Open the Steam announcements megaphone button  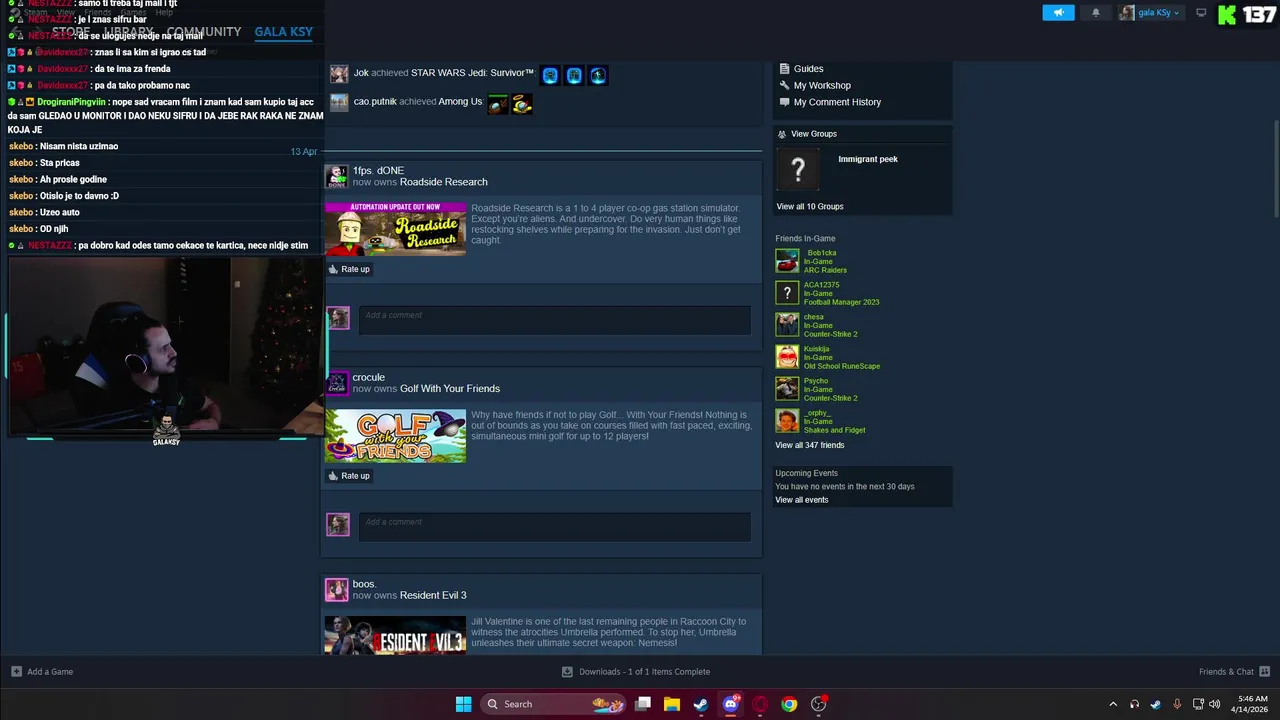pyautogui.click(x=1058, y=13)
